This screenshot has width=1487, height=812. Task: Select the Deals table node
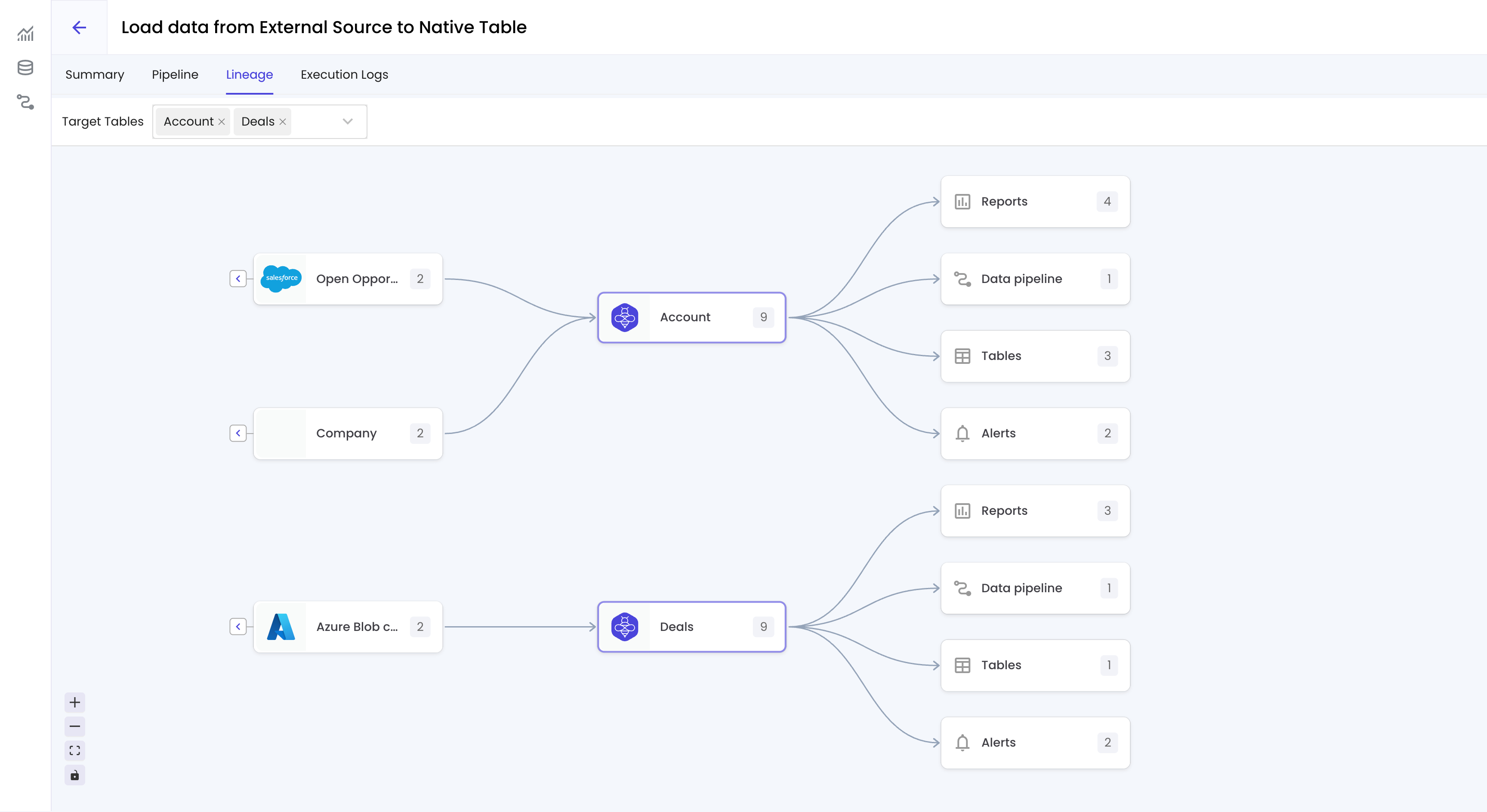click(691, 627)
